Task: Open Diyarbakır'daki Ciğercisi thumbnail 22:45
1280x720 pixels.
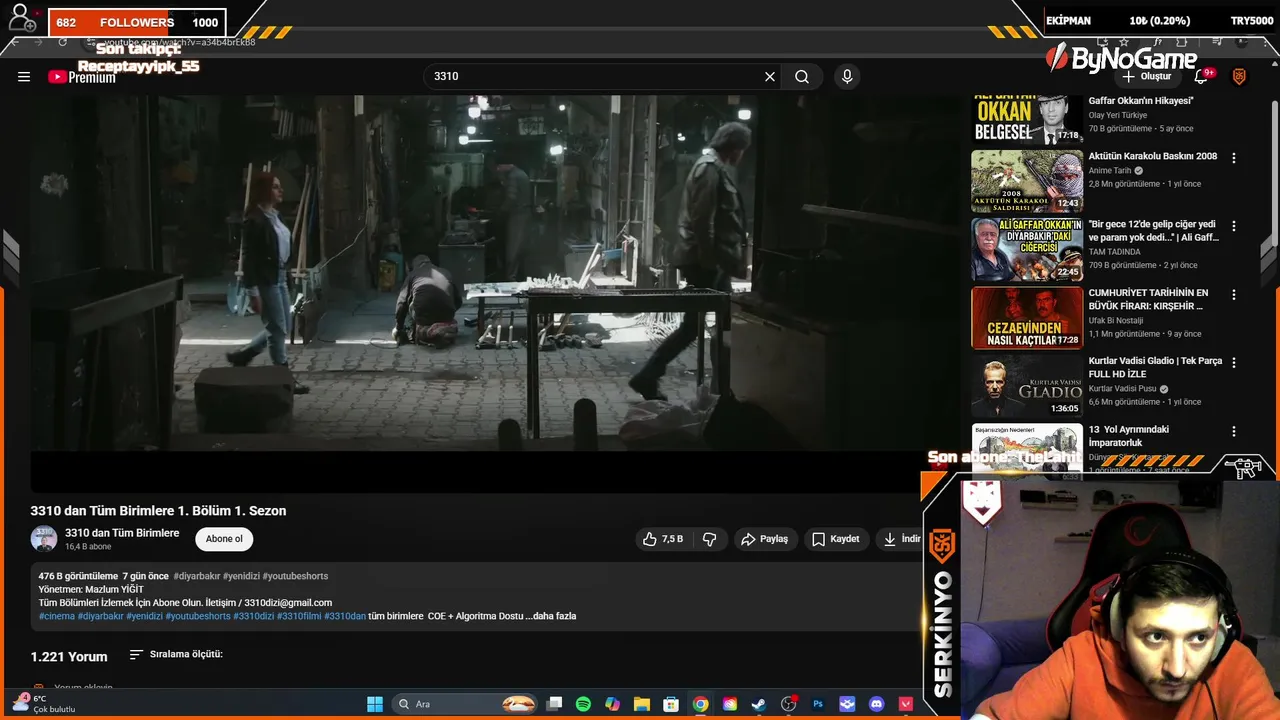Action: tap(1027, 249)
